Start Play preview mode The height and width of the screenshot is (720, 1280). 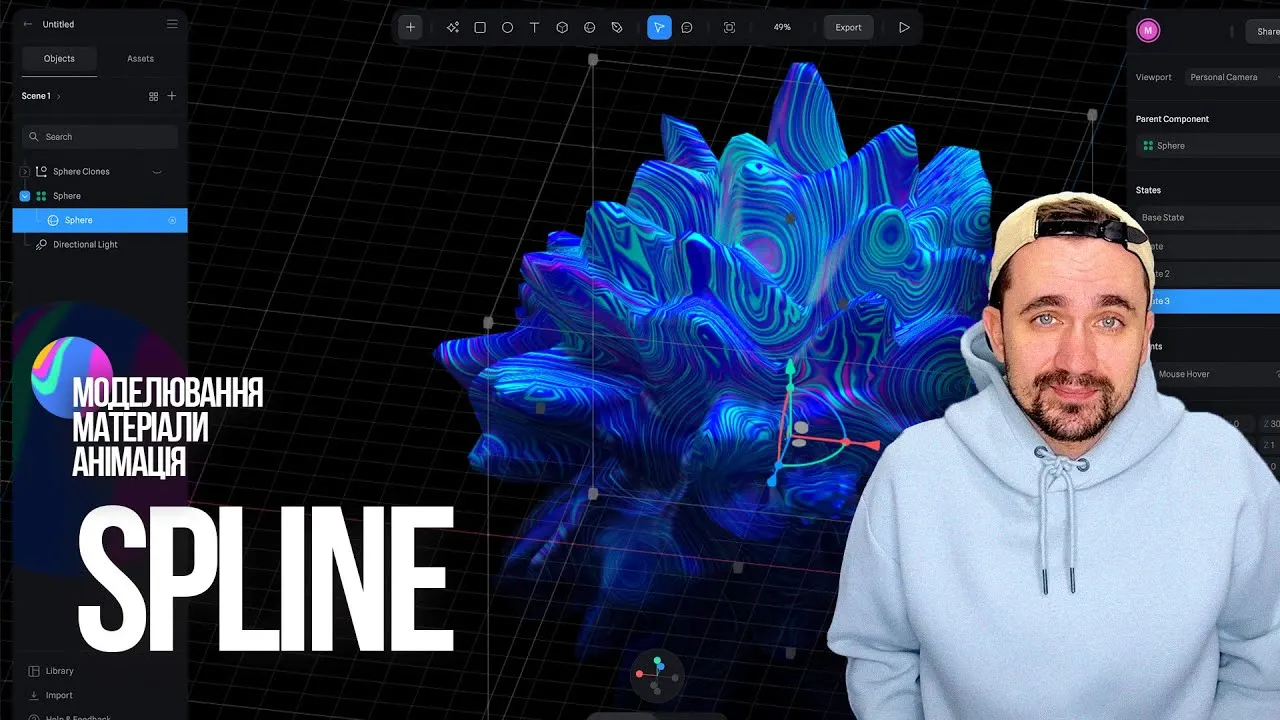(x=904, y=28)
